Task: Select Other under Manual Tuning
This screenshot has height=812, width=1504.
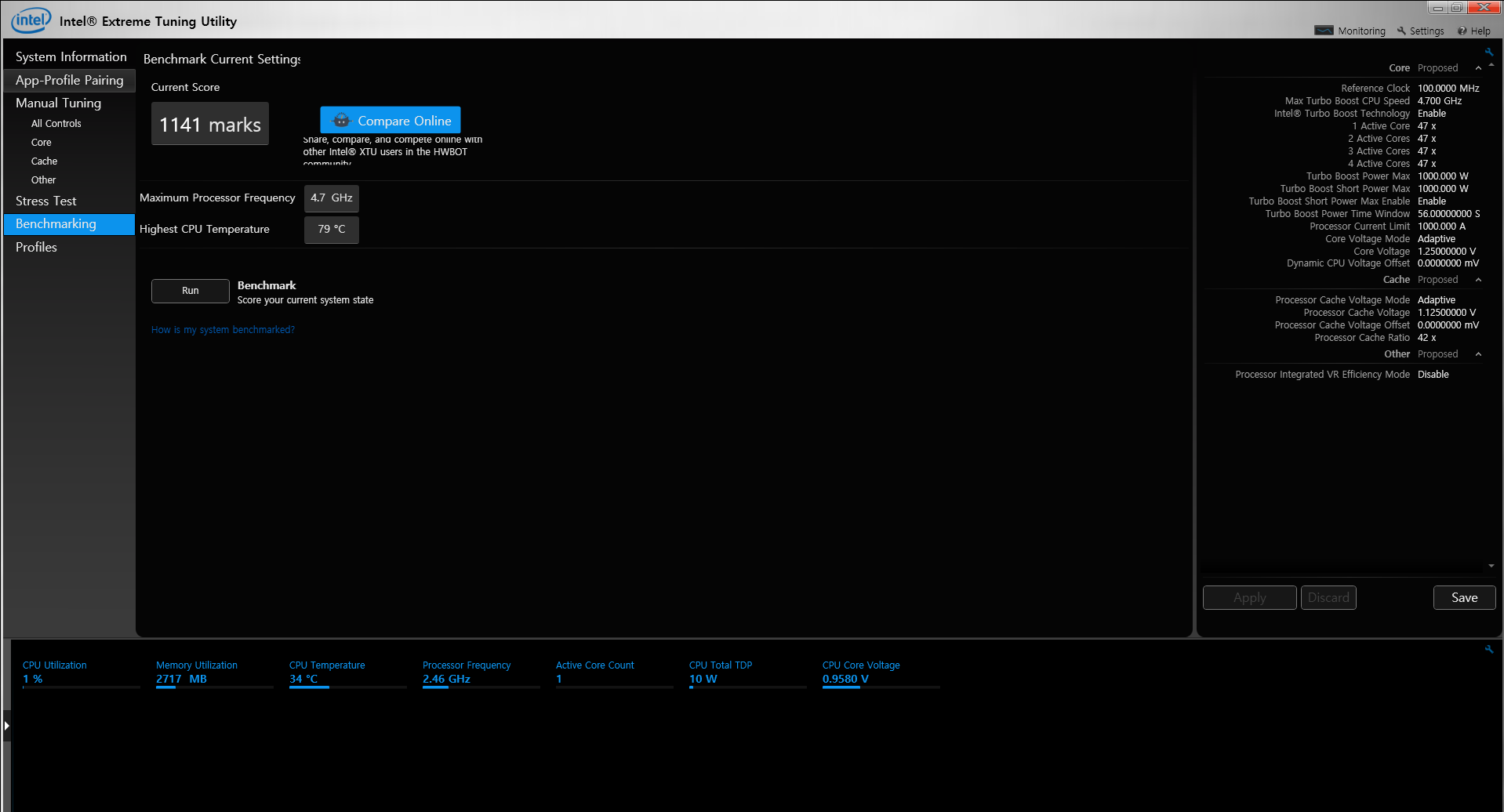Action: pyautogui.click(x=44, y=180)
